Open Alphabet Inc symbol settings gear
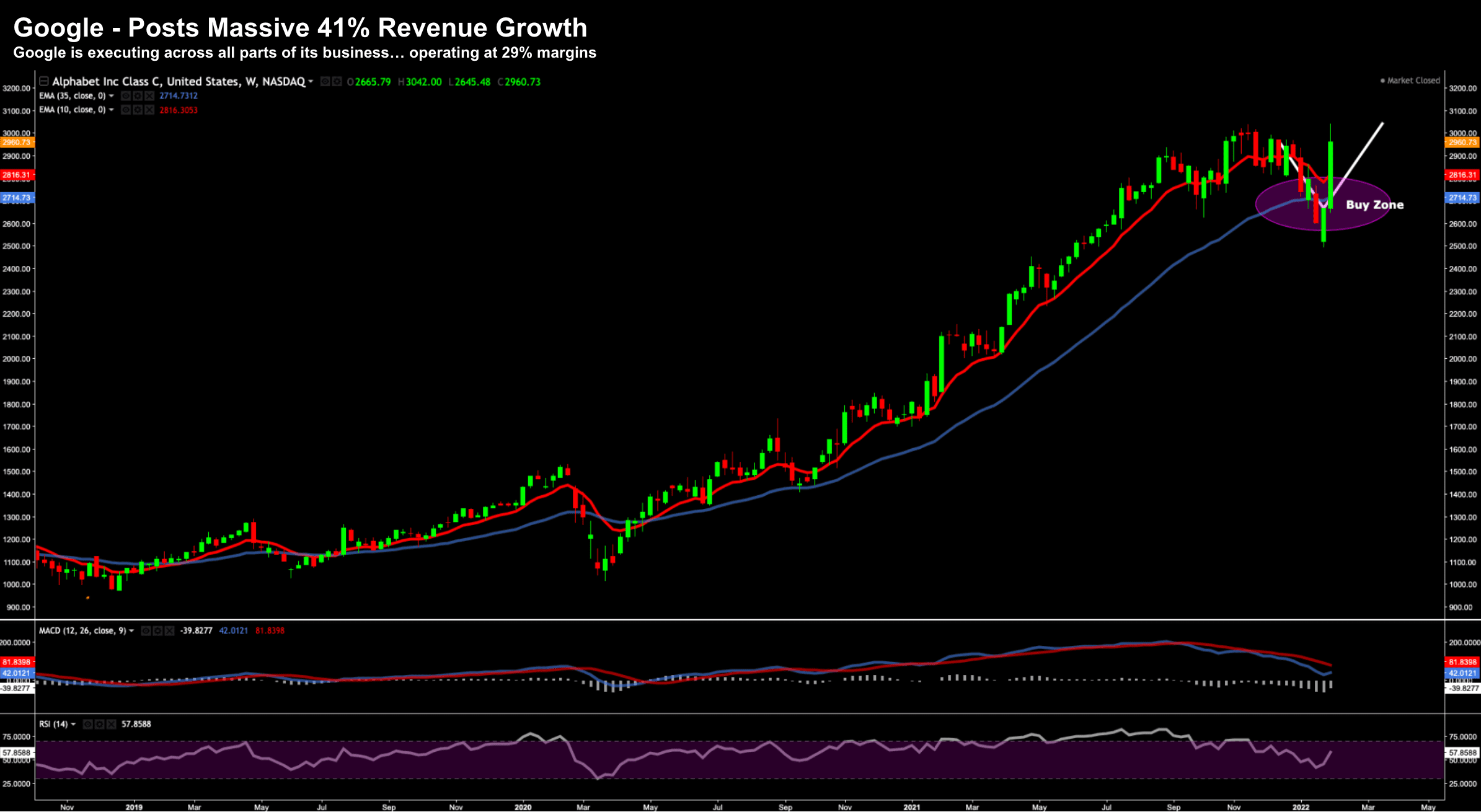 coord(337,82)
